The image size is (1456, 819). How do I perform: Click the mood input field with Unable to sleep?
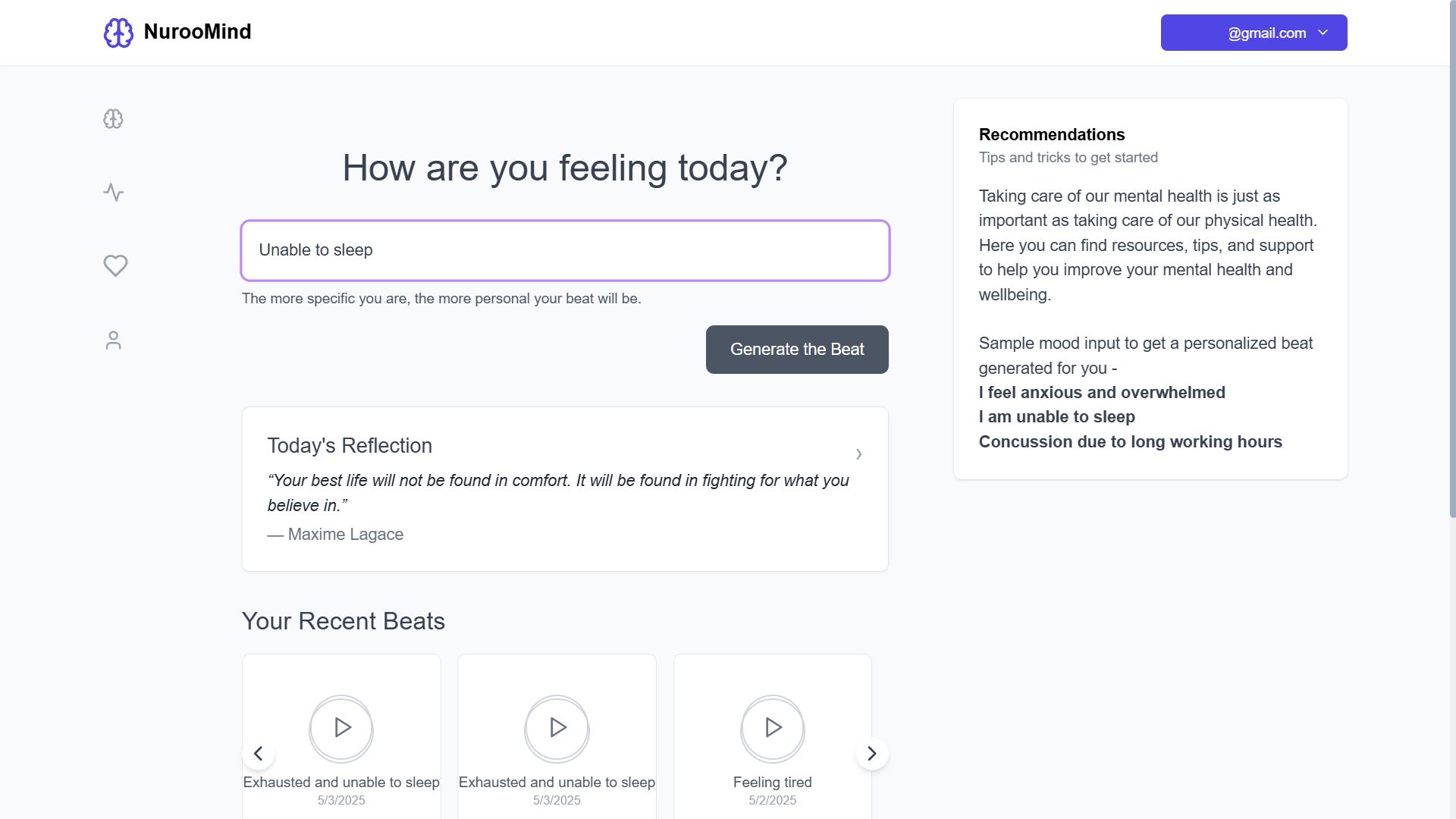click(x=565, y=250)
